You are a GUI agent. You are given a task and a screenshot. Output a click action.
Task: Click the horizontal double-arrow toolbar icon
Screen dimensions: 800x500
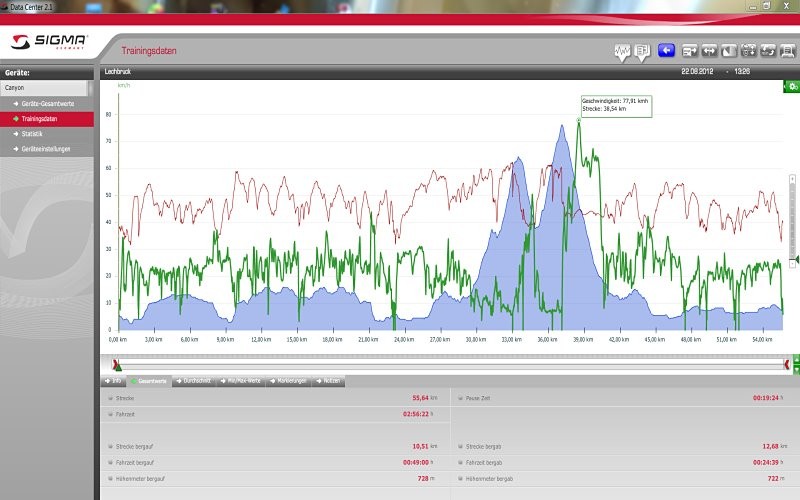(x=709, y=50)
